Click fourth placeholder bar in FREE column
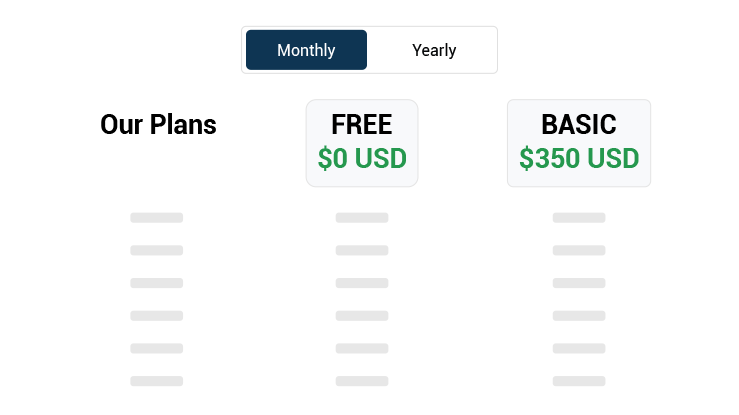The image size is (739, 415). point(362,316)
